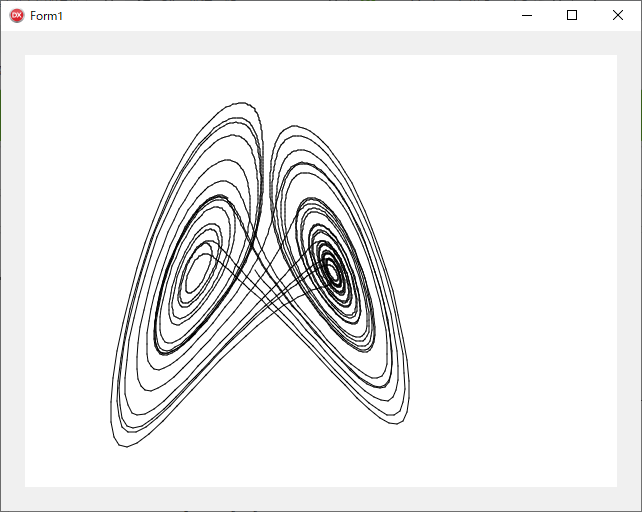This screenshot has height=512, width=642.
Task: Close the Form1 window
Action: point(617,16)
